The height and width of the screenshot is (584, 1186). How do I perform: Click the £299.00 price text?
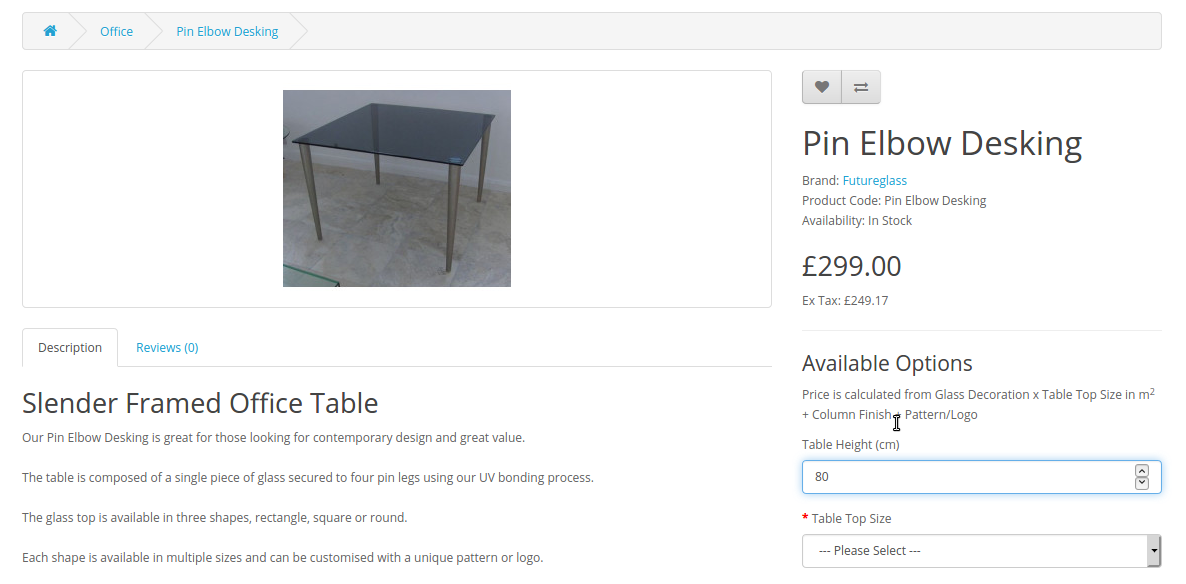tap(852, 266)
